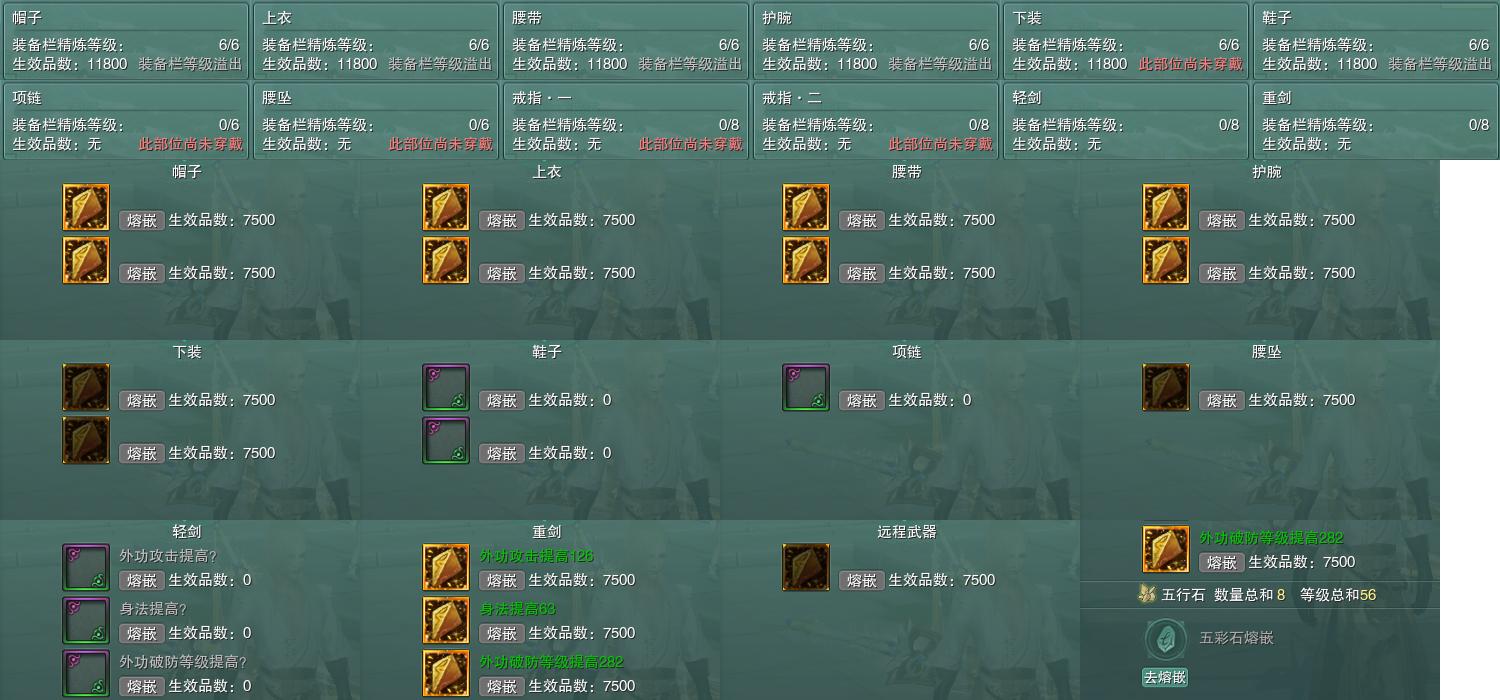Click first 熔嵌 button under 腰带
1500x700 pixels.
point(861,220)
